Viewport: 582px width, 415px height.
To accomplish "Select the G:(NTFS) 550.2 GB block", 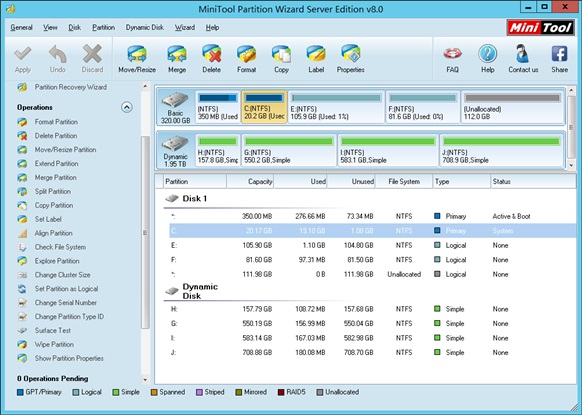I will click(289, 150).
